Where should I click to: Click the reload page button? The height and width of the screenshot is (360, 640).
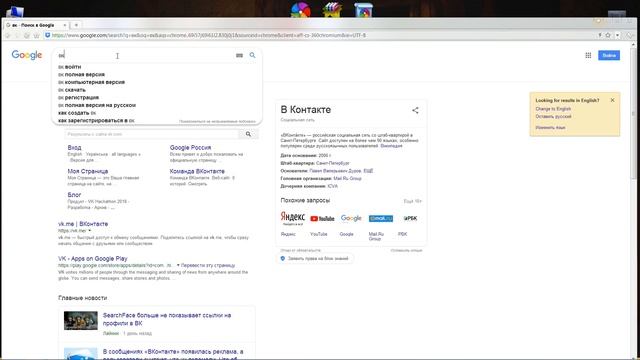(27, 36)
